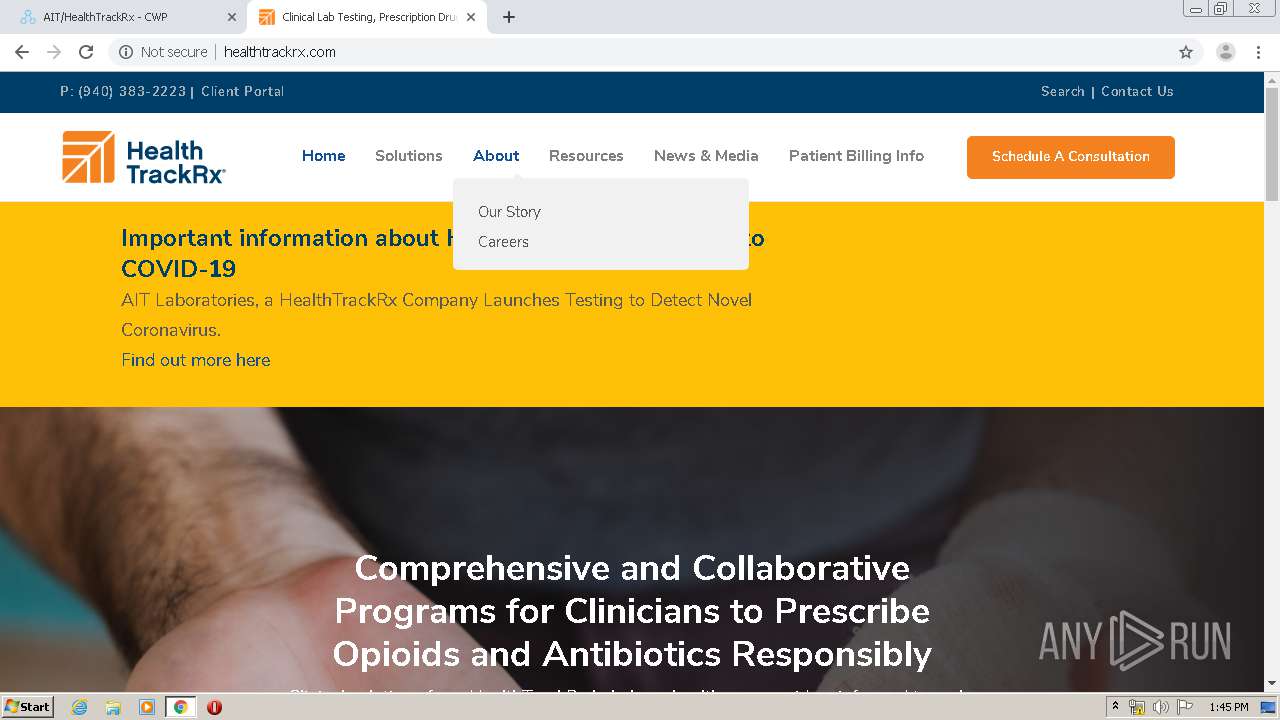This screenshot has width=1280, height=720.
Task: Select the Clinical Lab Testing tab
Action: coord(367,17)
